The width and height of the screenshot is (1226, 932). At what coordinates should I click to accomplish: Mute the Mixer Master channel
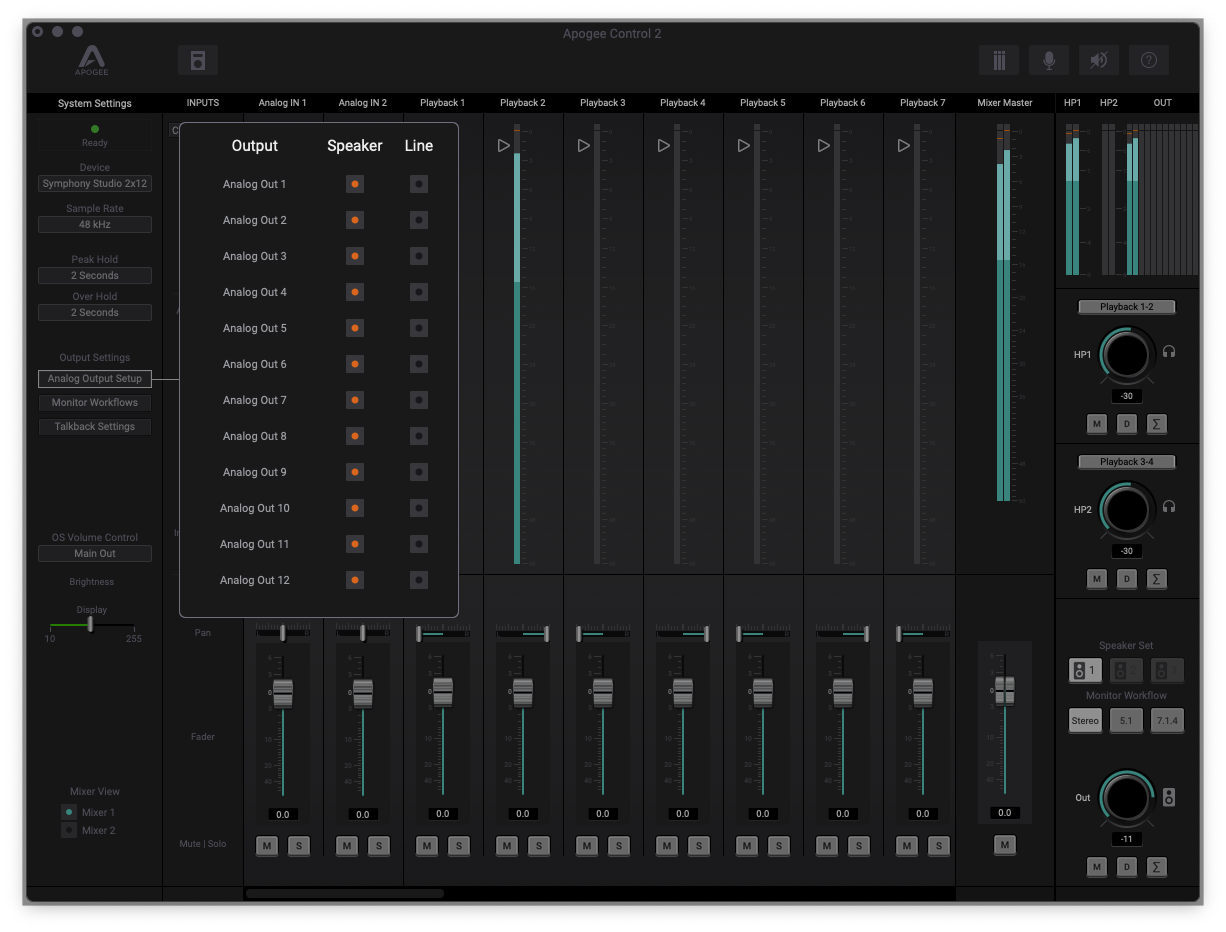click(1005, 846)
